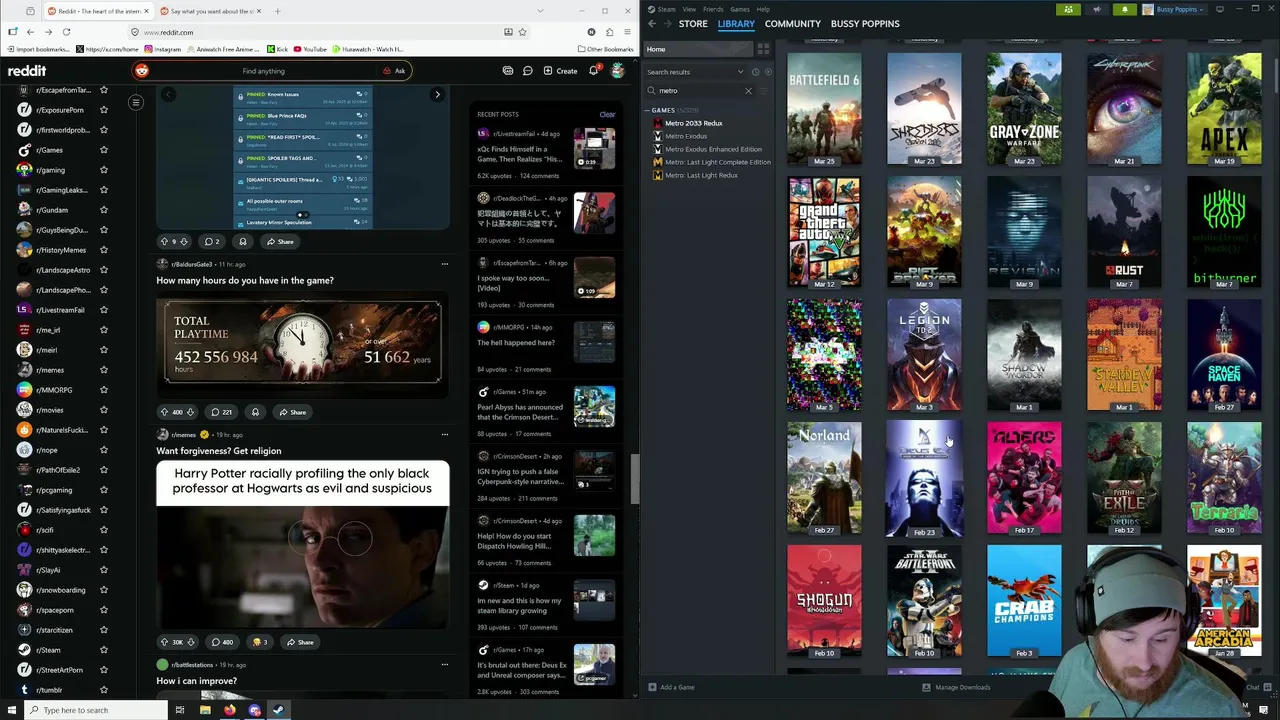Clear recent posts on Reddit
The image size is (1280, 720).
pyautogui.click(x=607, y=114)
